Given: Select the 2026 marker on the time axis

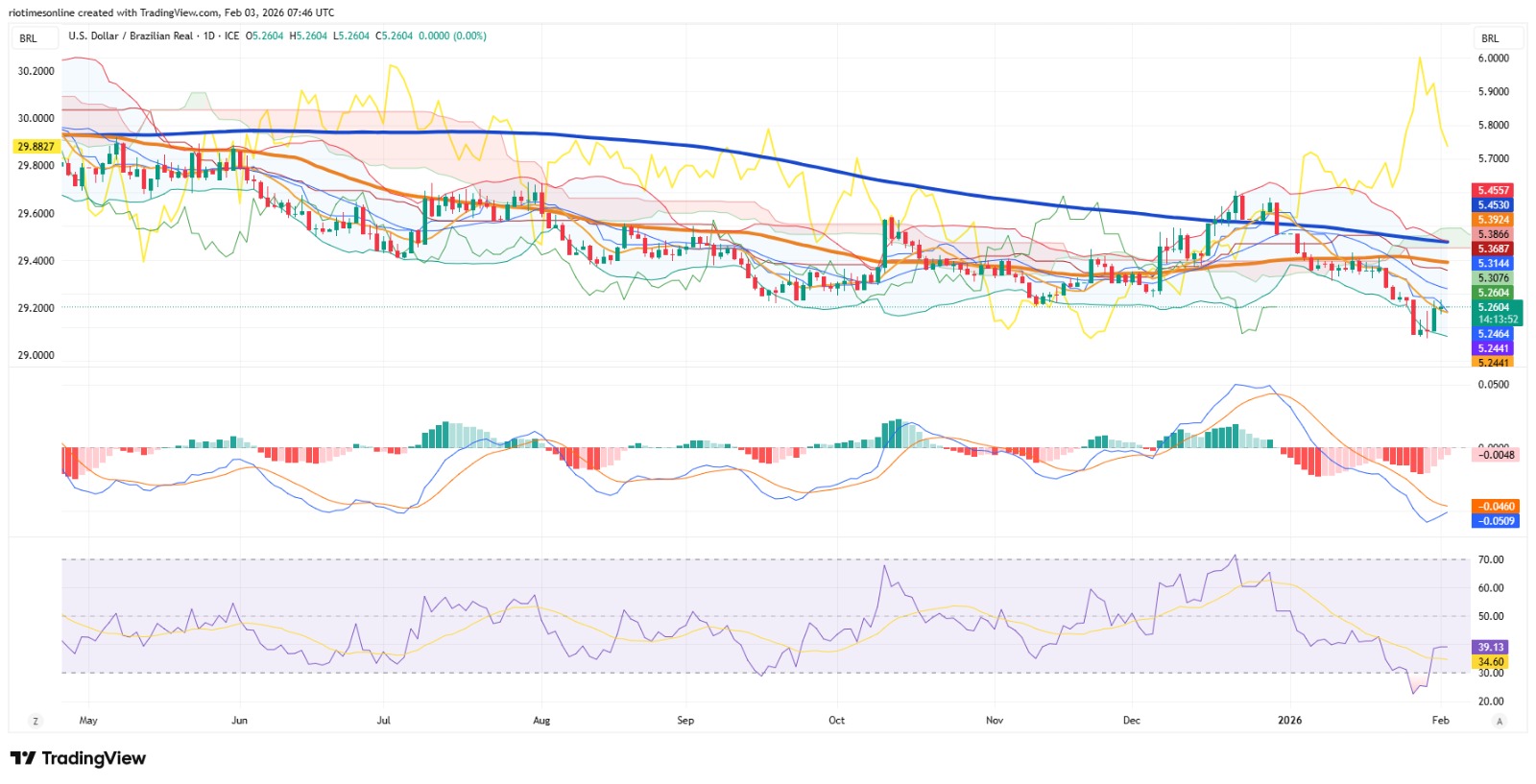Looking at the screenshot, I should pyautogui.click(x=1289, y=721).
